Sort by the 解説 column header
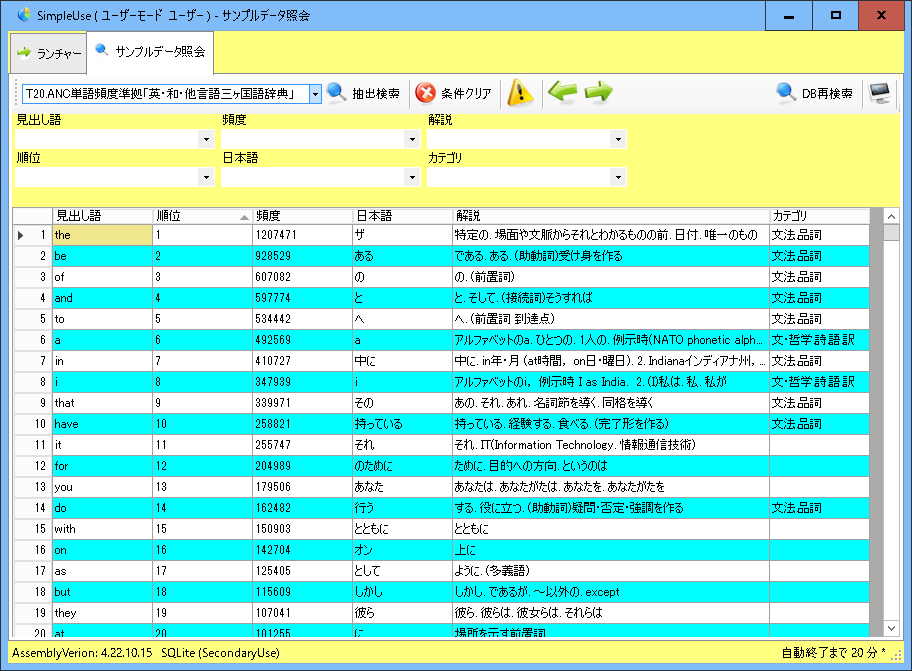Viewport: 912px width, 671px height. tap(611, 216)
